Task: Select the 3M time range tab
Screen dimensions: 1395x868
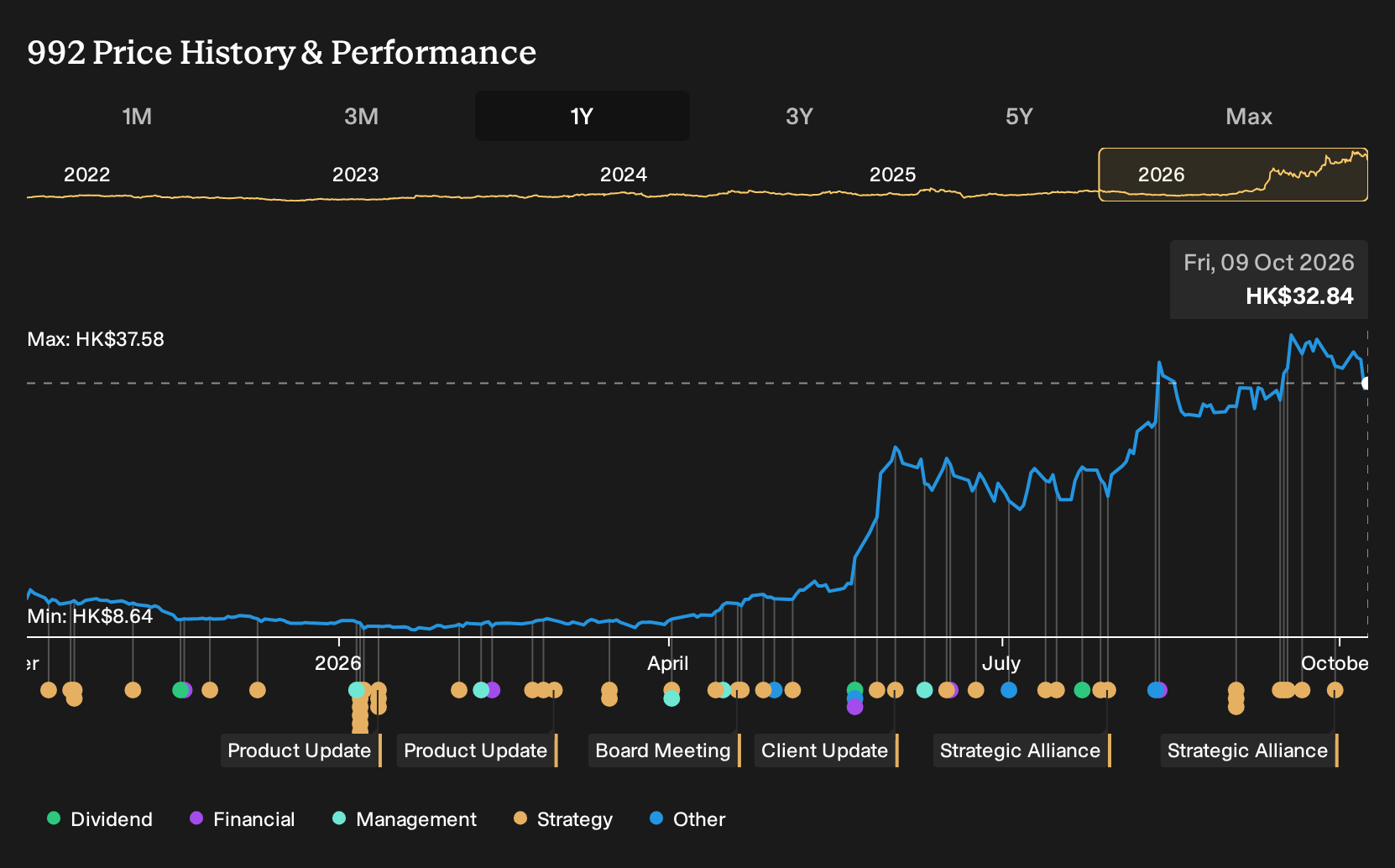Action: pos(361,116)
